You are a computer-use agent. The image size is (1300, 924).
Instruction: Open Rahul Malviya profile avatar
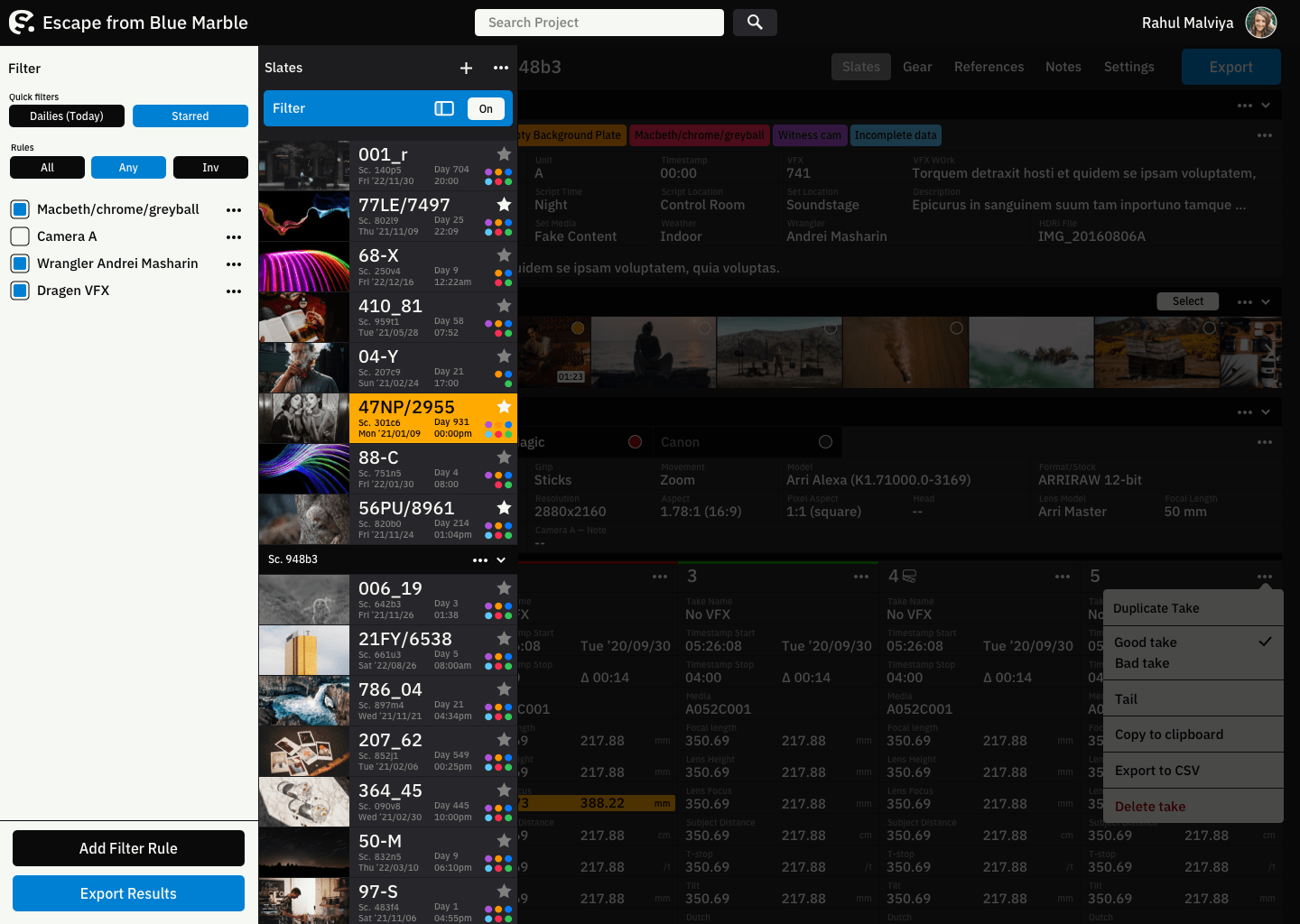click(1260, 23)
